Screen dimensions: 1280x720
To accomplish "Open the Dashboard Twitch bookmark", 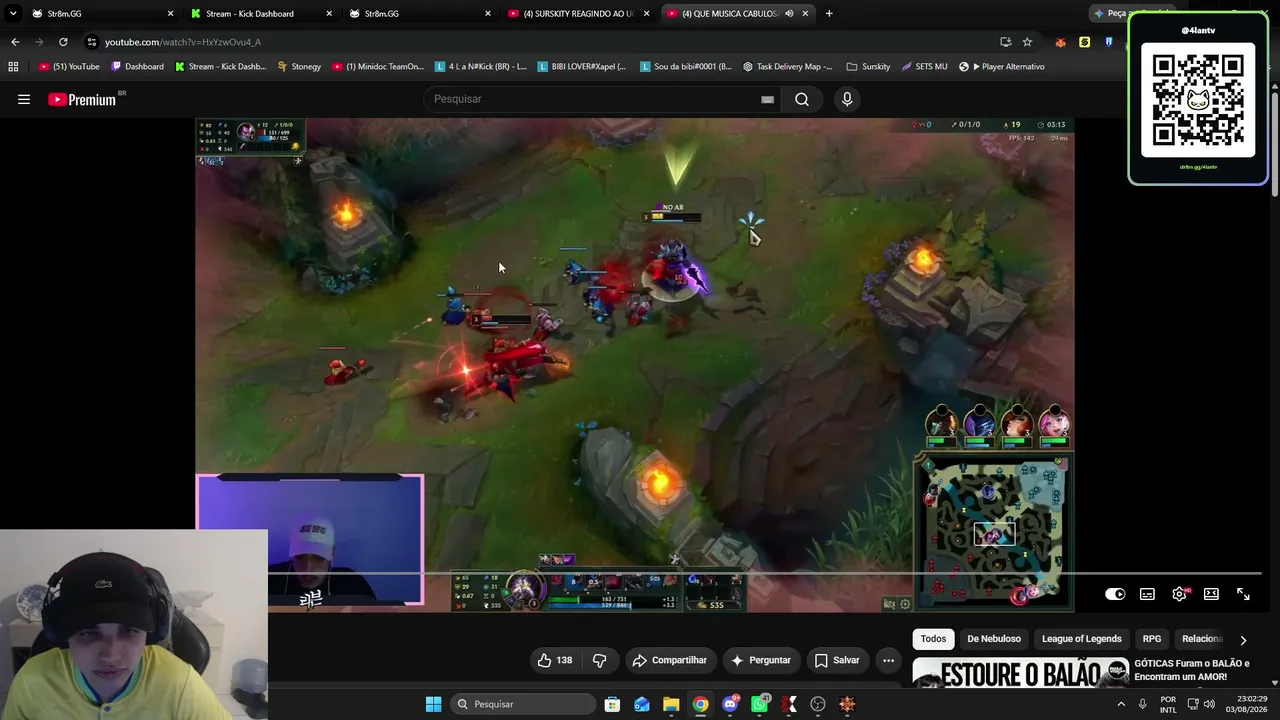I will pos(138,67).
